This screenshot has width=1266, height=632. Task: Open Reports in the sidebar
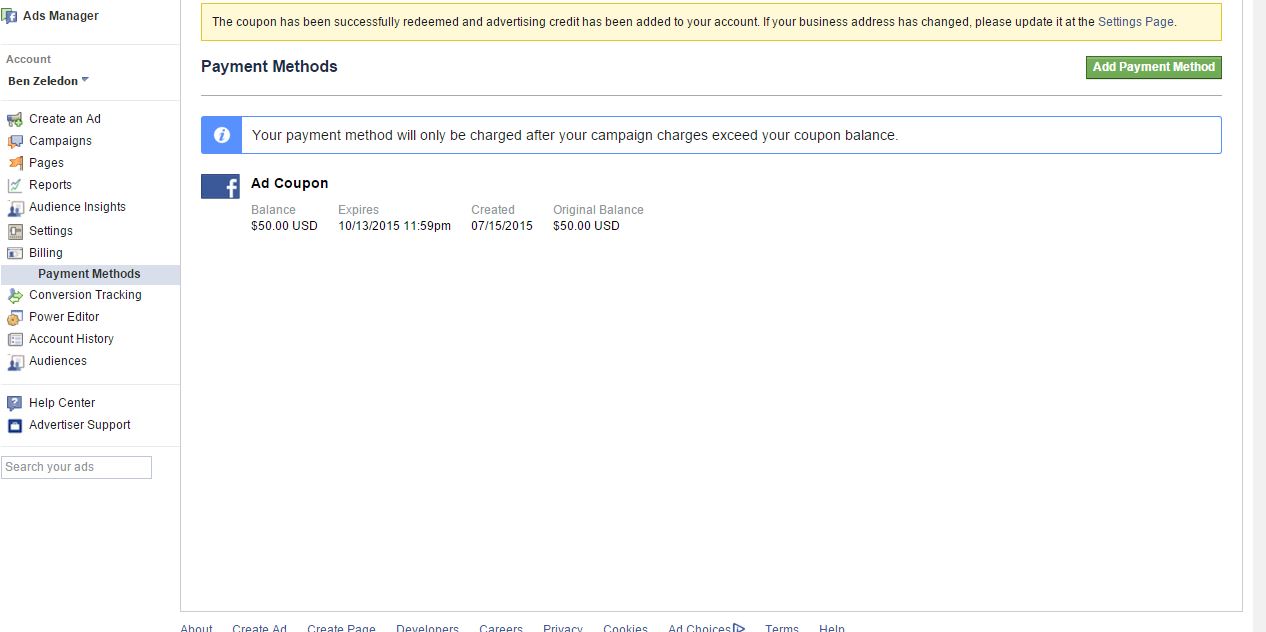50,185
